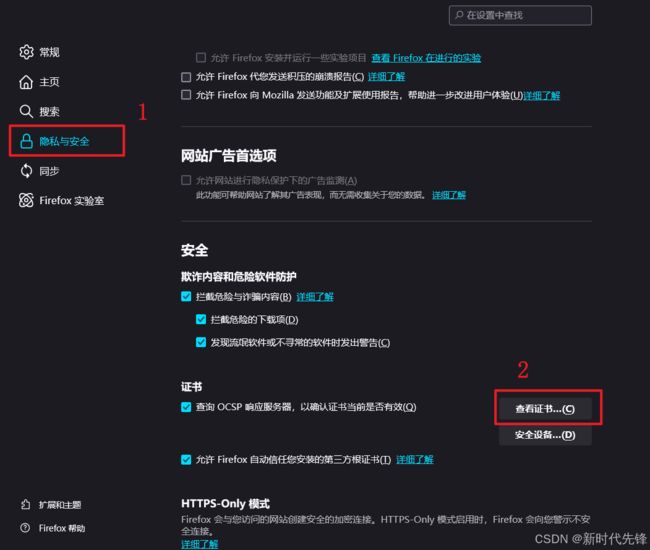
Task: Click the HTTPS-Only 模式 heading
Action: (226, 504)
